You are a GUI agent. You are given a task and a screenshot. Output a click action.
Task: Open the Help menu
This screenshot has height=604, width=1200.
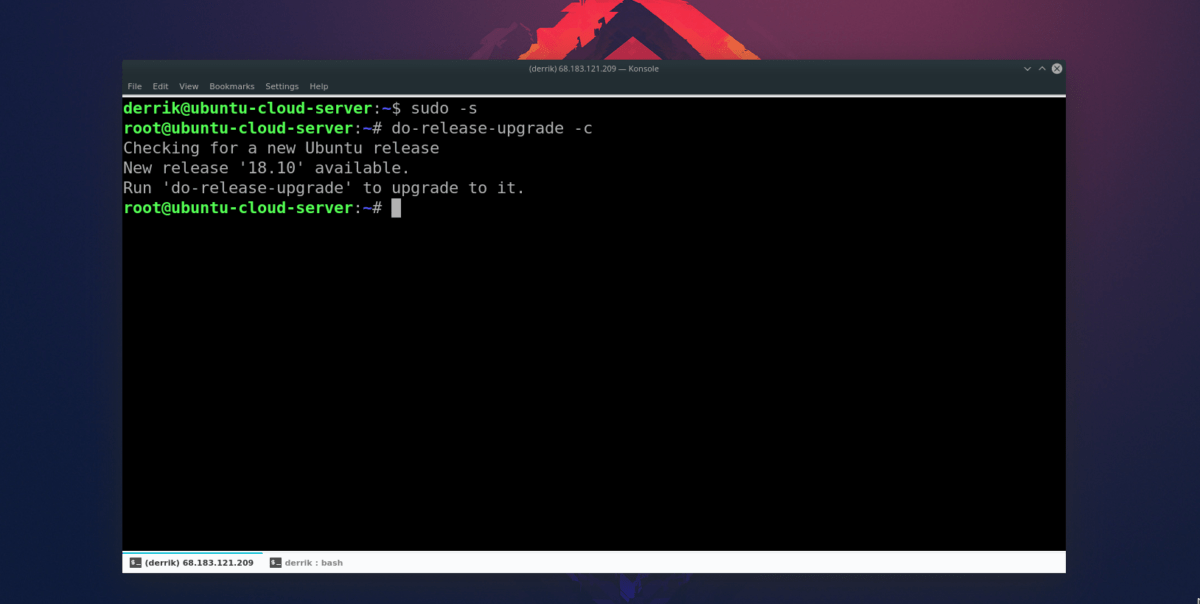(317, 86)
